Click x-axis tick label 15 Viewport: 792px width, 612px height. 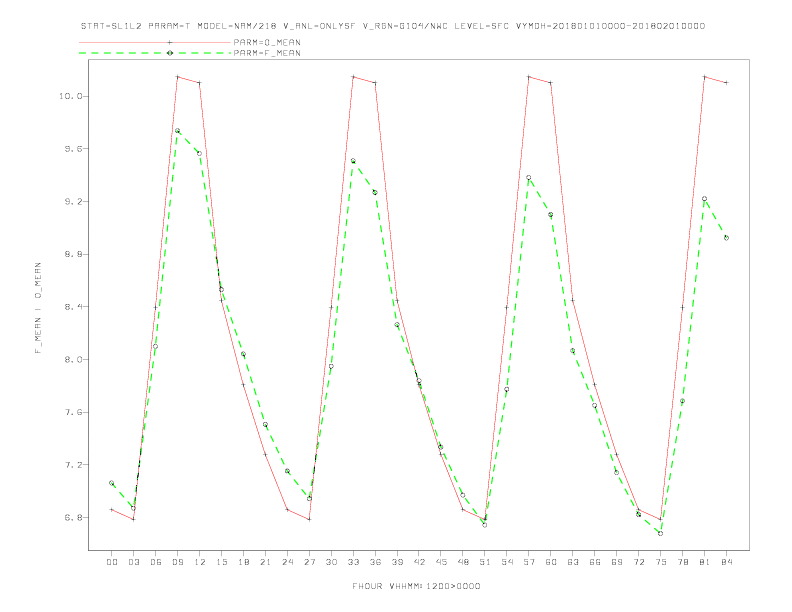coord(221,562)
